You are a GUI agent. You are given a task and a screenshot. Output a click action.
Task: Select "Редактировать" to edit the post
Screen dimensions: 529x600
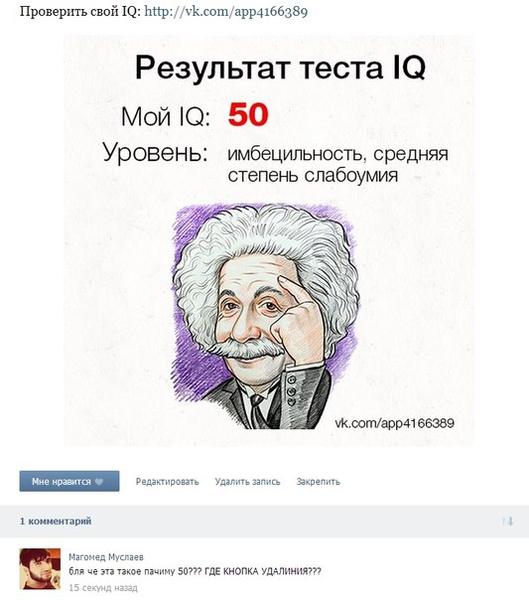coord(167,481)
